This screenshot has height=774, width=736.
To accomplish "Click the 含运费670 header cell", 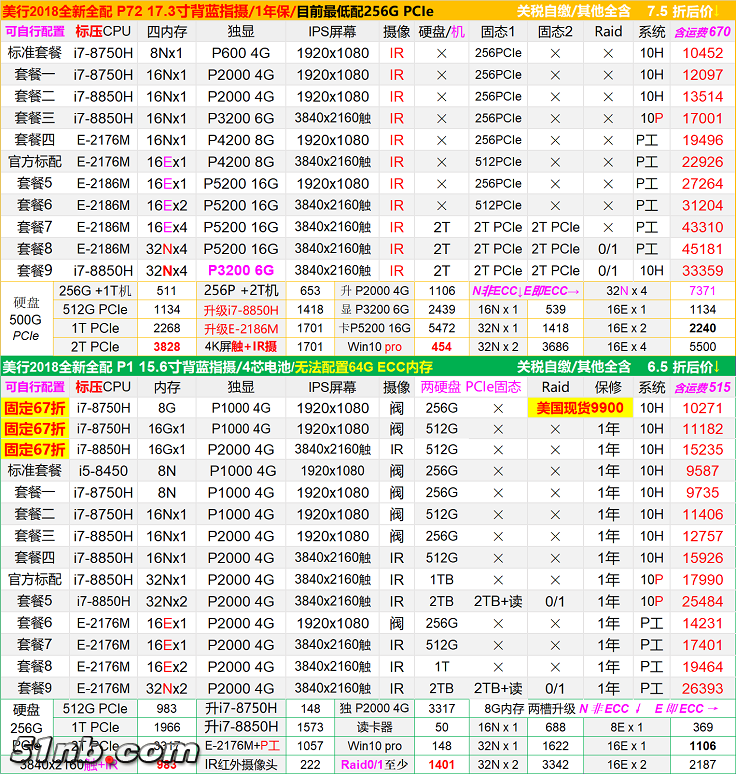I will click(702, 32).
